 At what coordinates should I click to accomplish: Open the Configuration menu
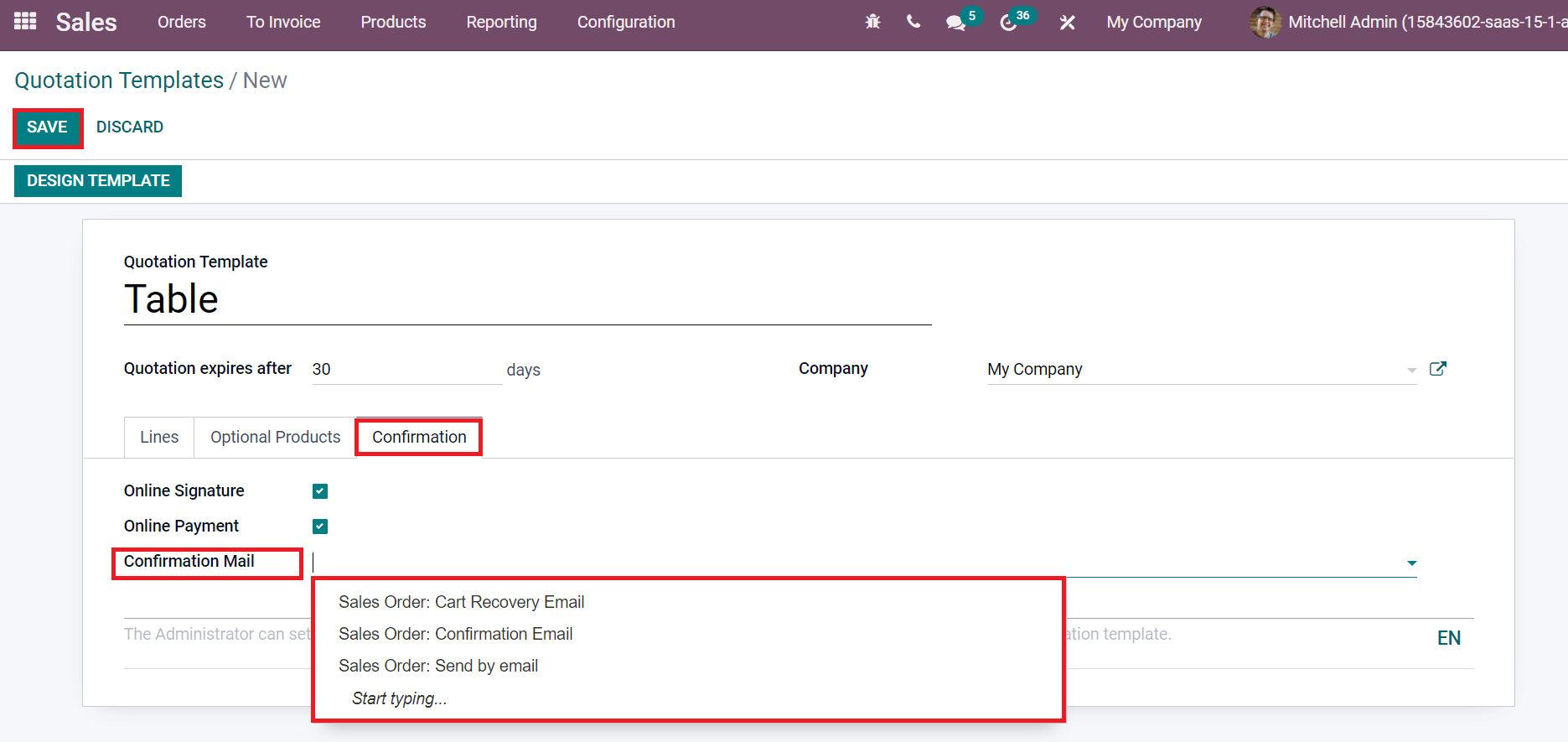626,23
